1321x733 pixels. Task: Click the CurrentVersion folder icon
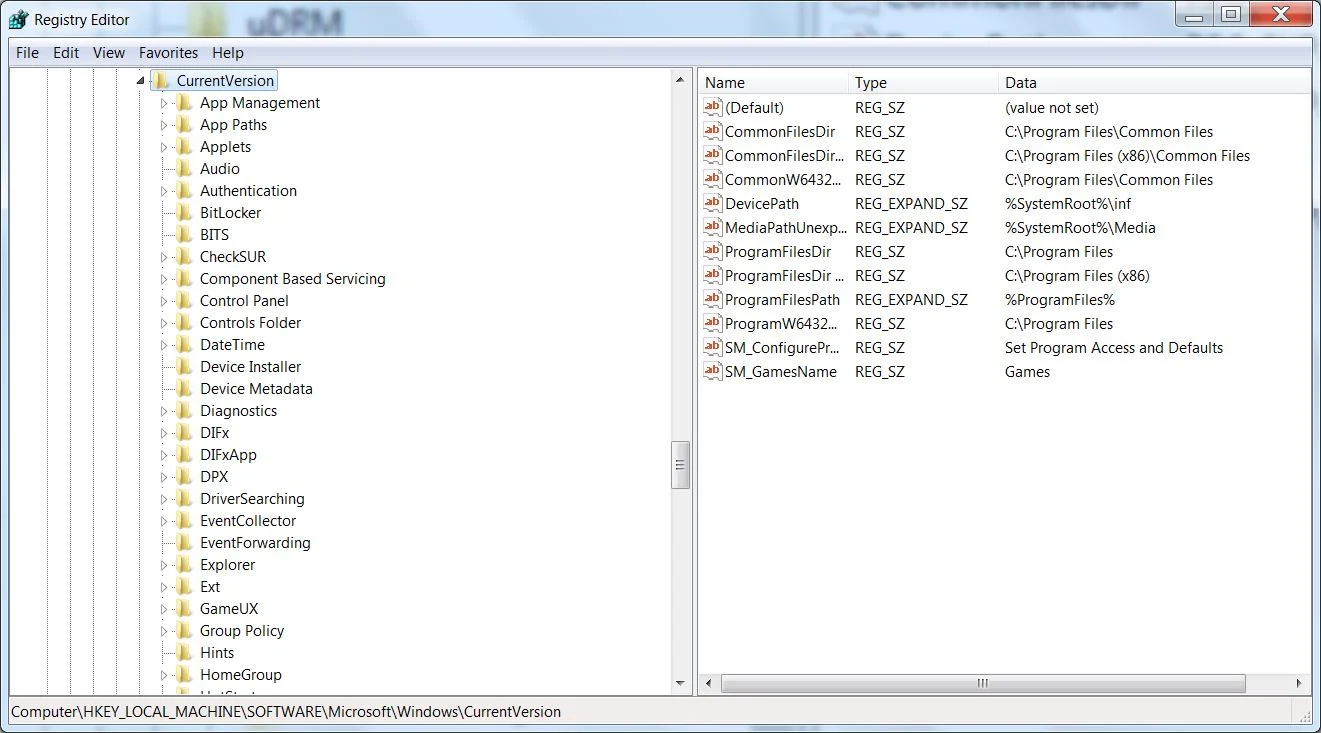coord(160,81)
